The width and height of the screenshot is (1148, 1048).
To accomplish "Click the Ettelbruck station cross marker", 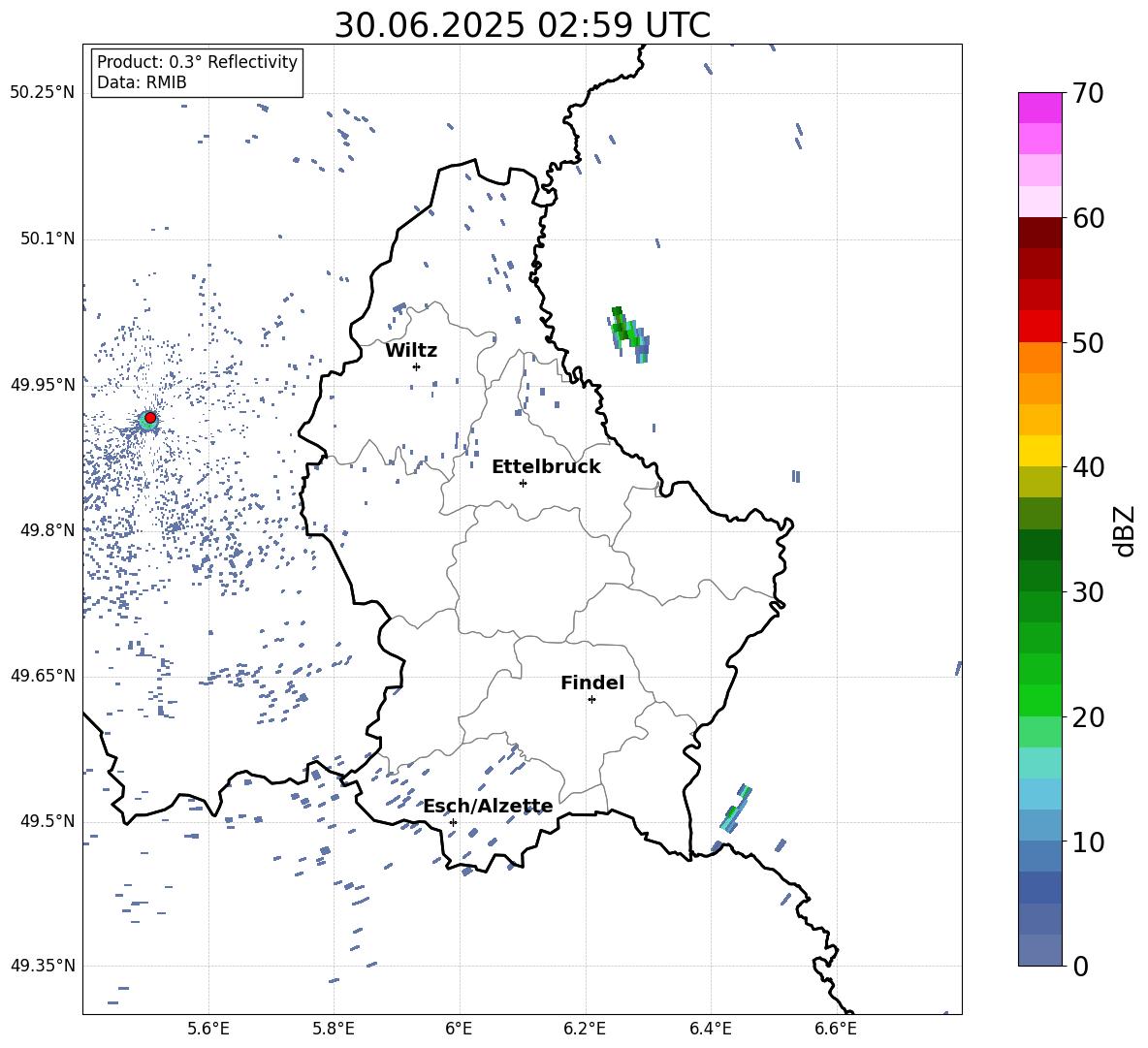I will point(523,483).
